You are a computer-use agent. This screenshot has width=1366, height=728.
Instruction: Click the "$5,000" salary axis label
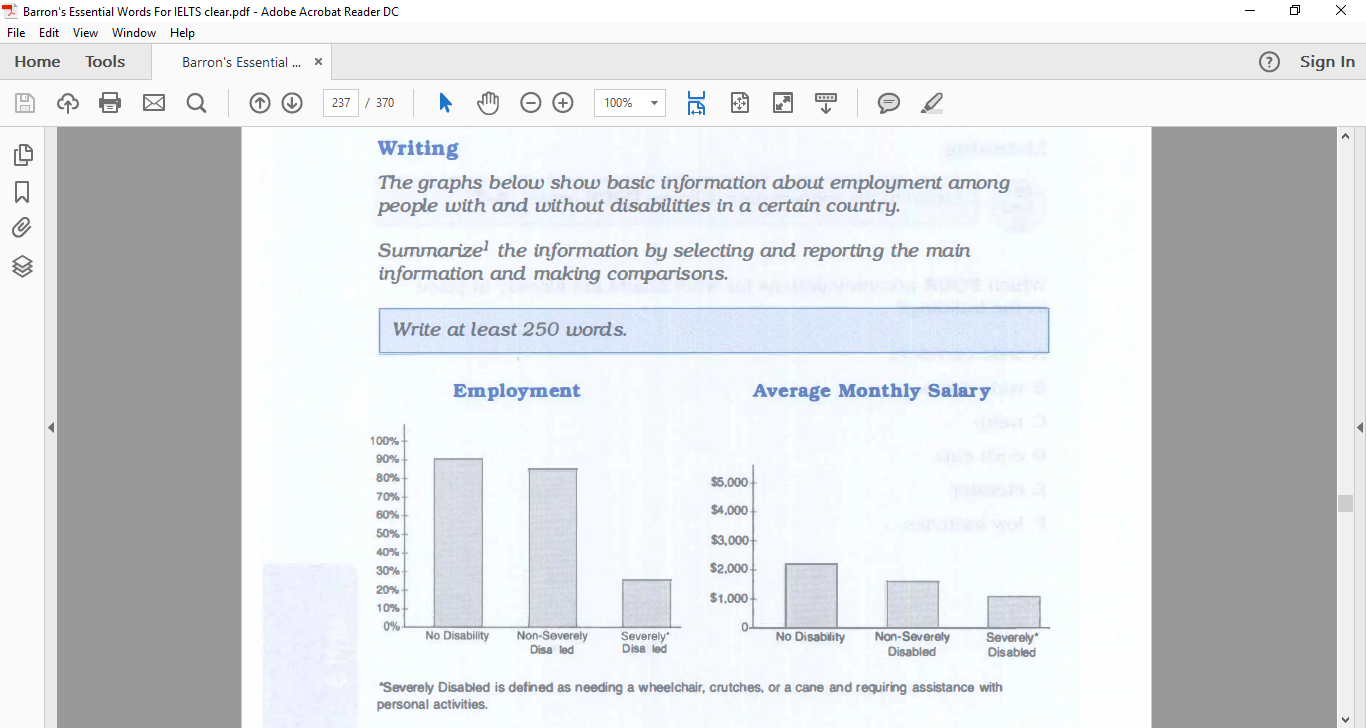pyautogui.click(x=728, y=482)
